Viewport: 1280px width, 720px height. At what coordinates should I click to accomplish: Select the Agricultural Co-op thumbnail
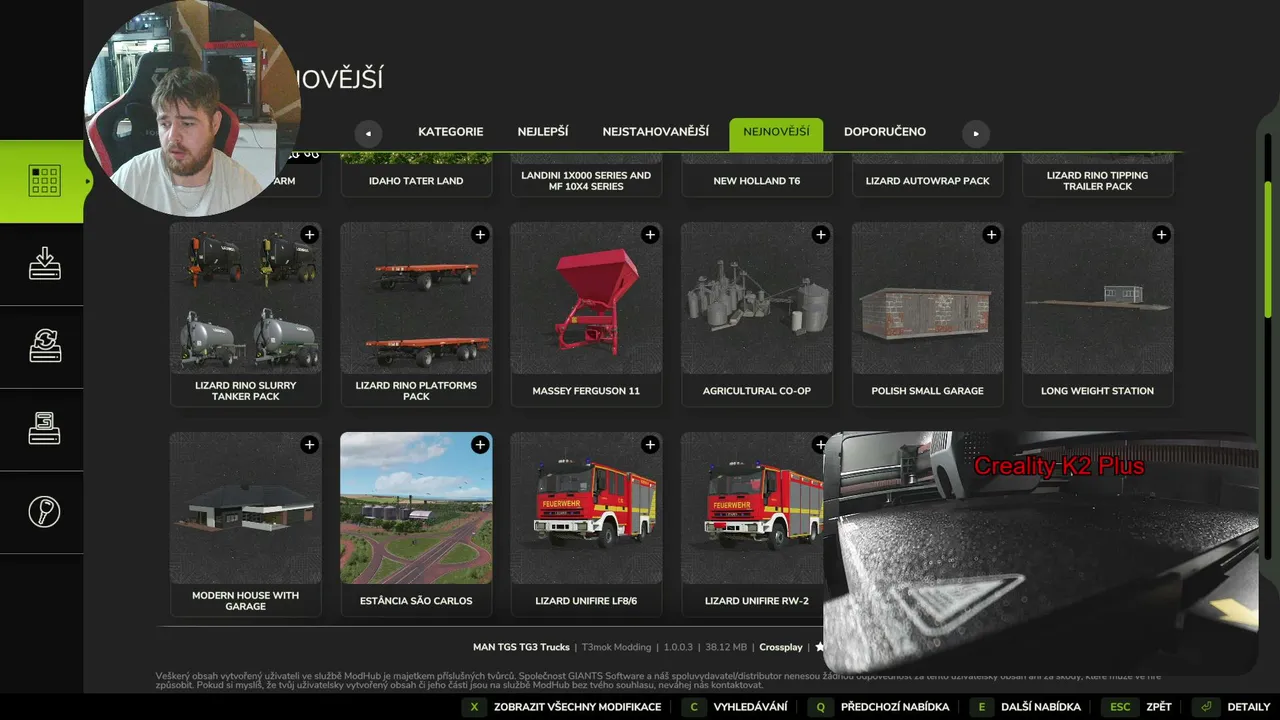757,298
